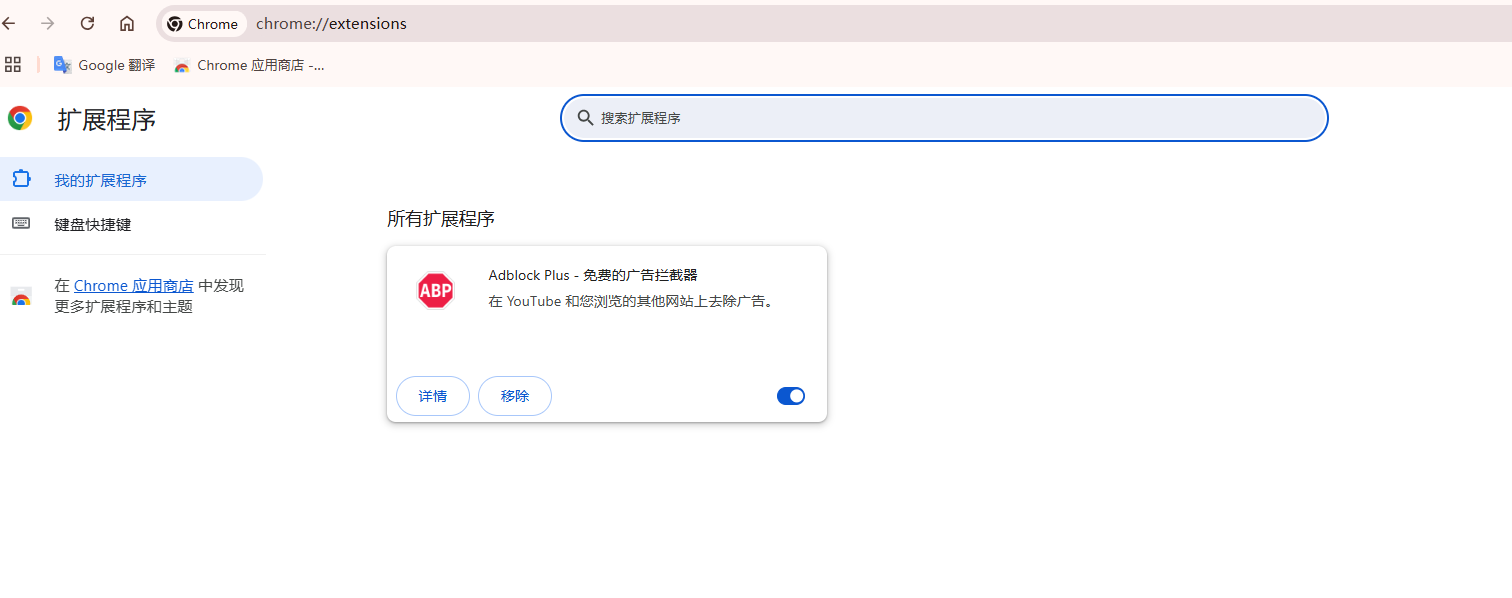The image size is (1512, 598).
Task: Click the keyboard icon beside 键盘快捷键
Action: (21, 223)
